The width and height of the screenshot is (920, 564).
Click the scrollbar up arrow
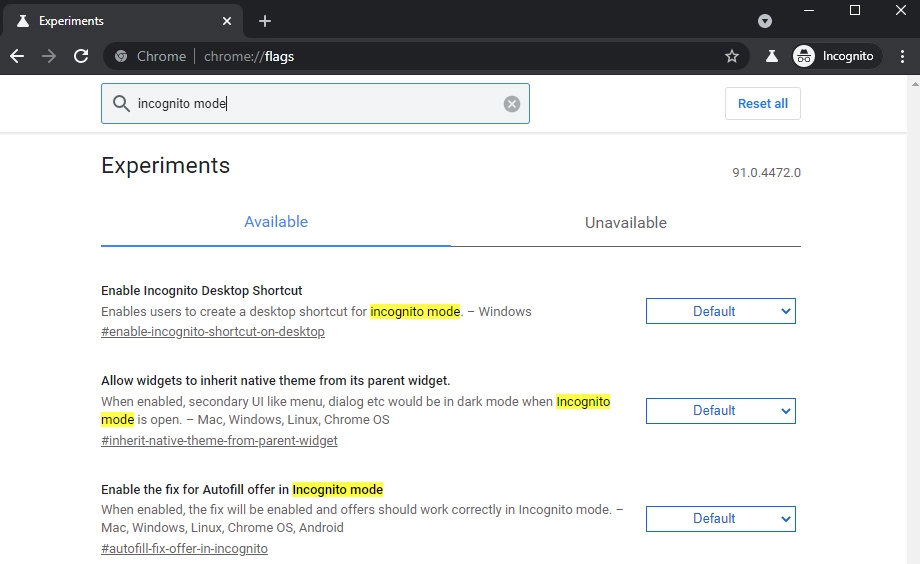pos(915,83)
